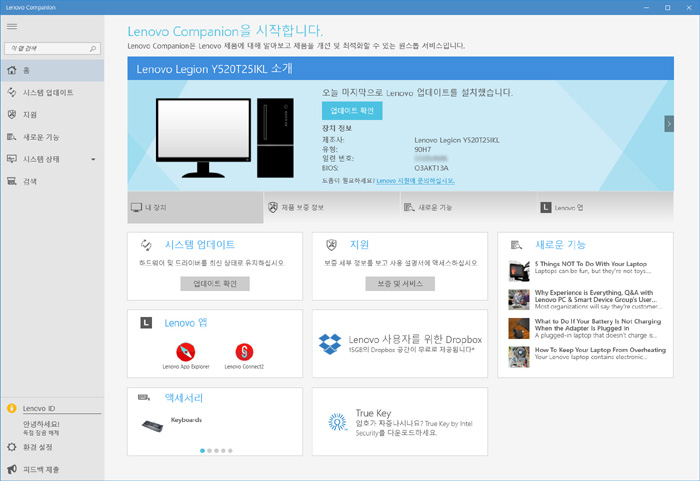Open the Keyboards accessory image
Viewport: 700px width, 481px height.
pyautogui.click(x=152, y=426)
